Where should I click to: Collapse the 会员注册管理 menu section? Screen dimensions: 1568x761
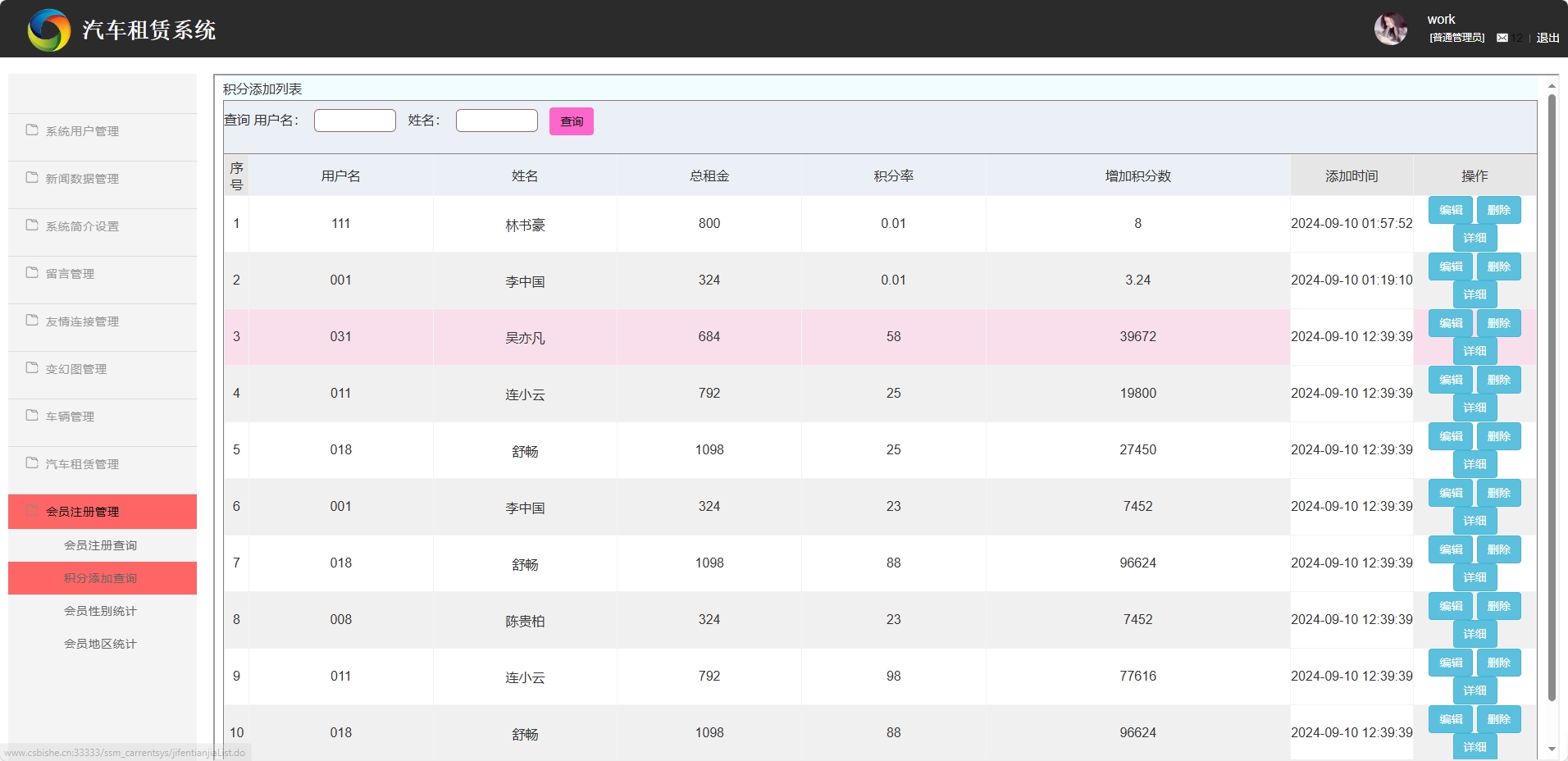82,512
